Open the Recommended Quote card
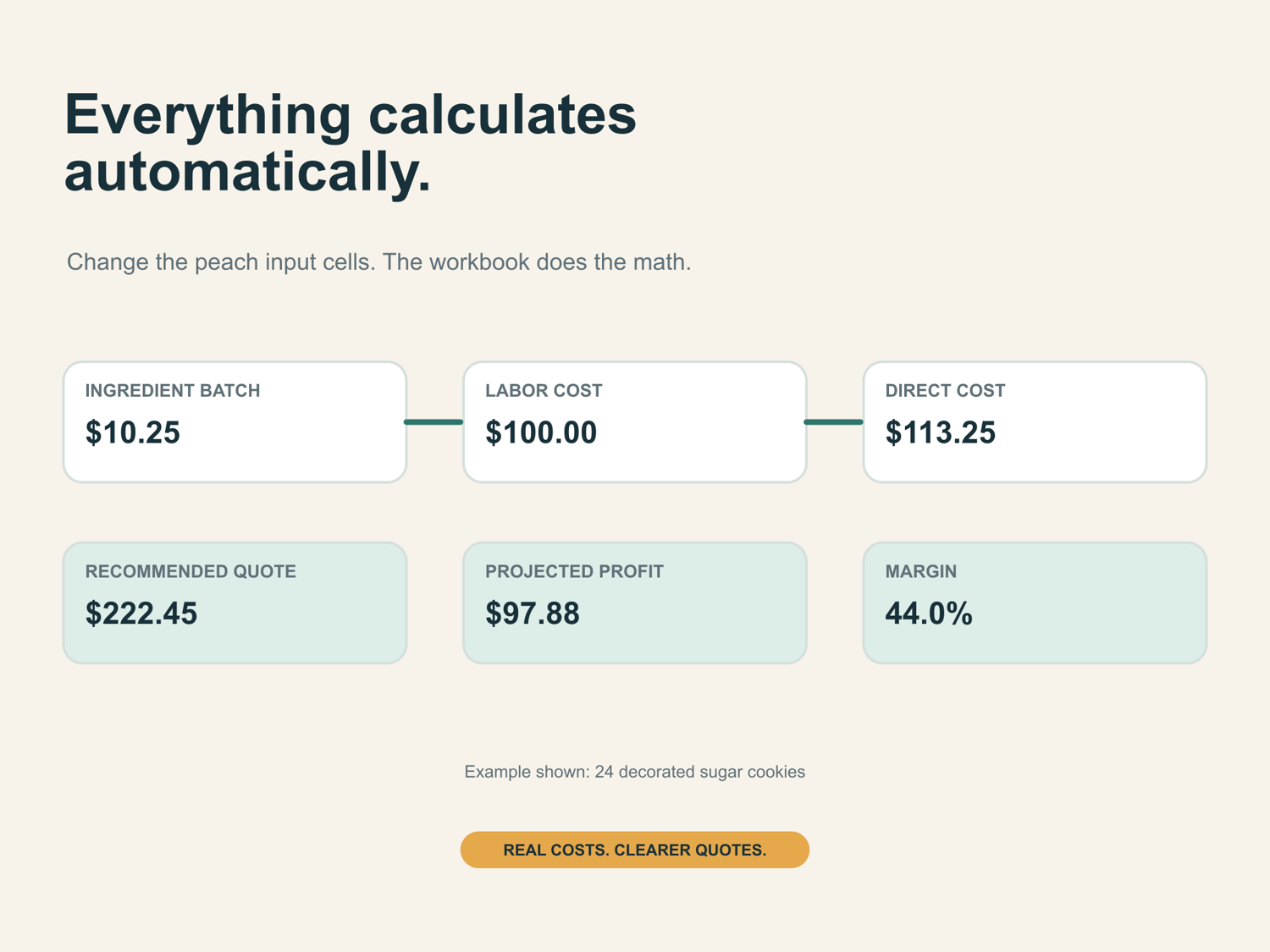The width and height of the screenshot is (1270, 952). click(235, 603)
